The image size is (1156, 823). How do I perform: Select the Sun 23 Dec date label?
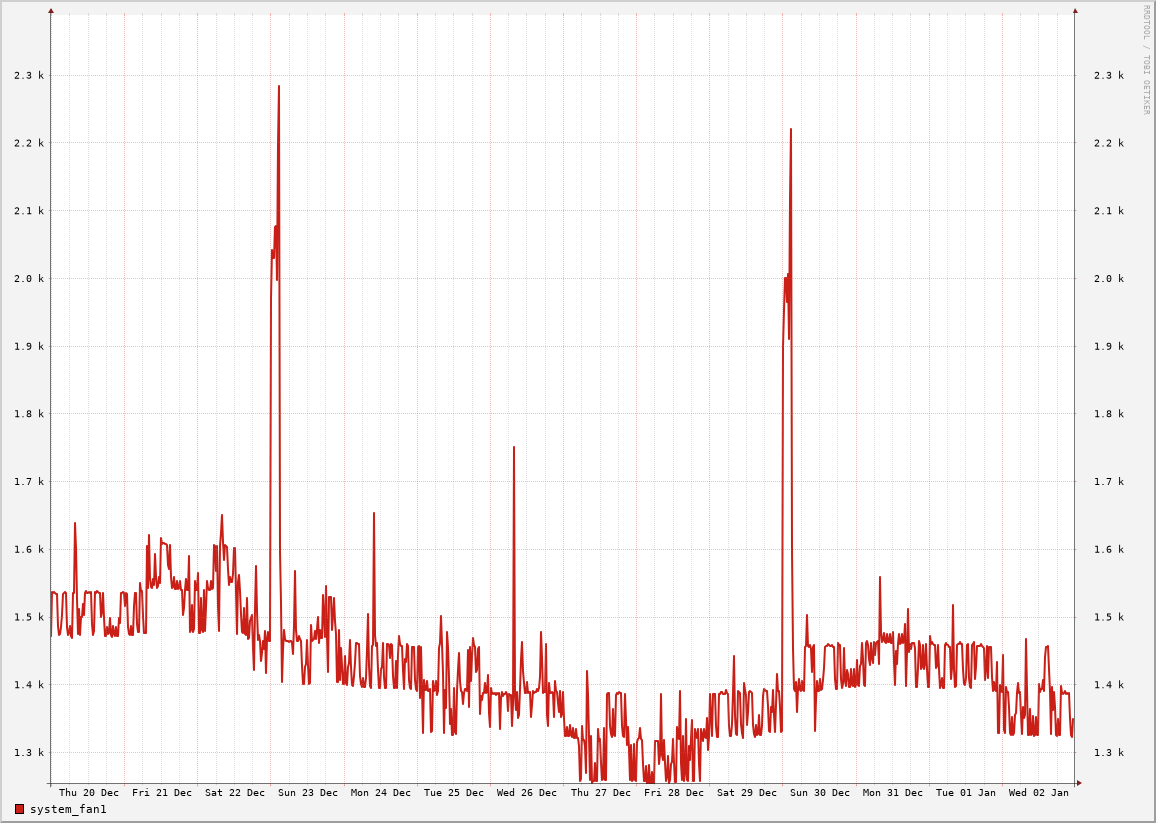(308, 793)
